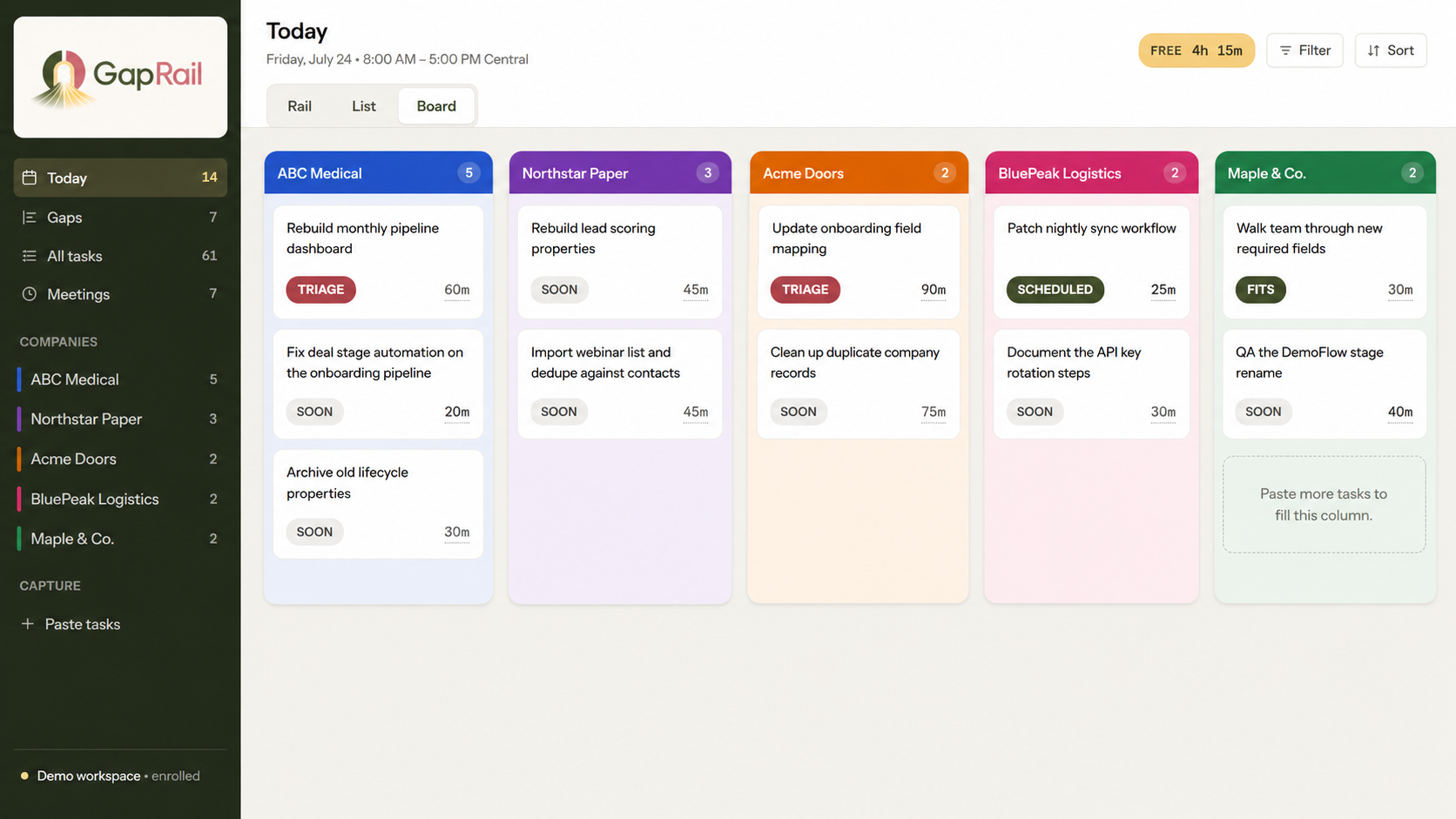Select ABC Medical in Companies list
The width and height of the screenshot is (1456, 819).
point(120,379)
